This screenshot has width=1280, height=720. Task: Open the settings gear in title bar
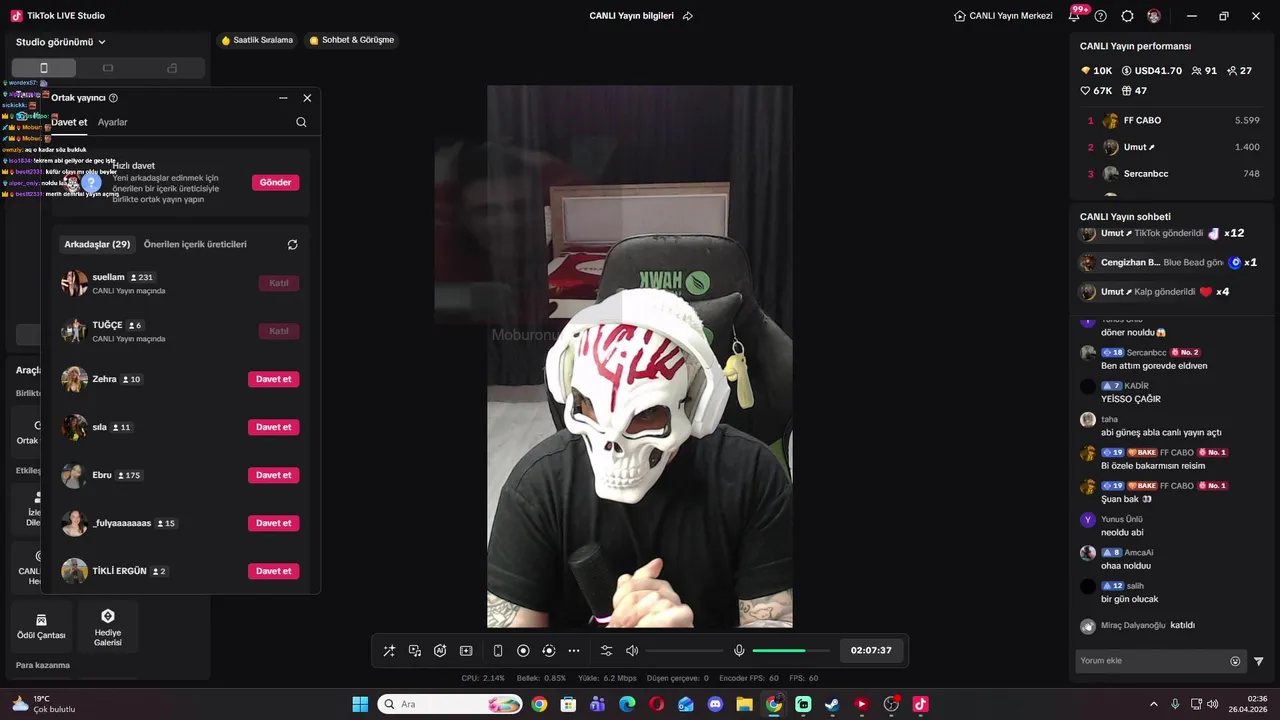click(x=1127, y=16)
